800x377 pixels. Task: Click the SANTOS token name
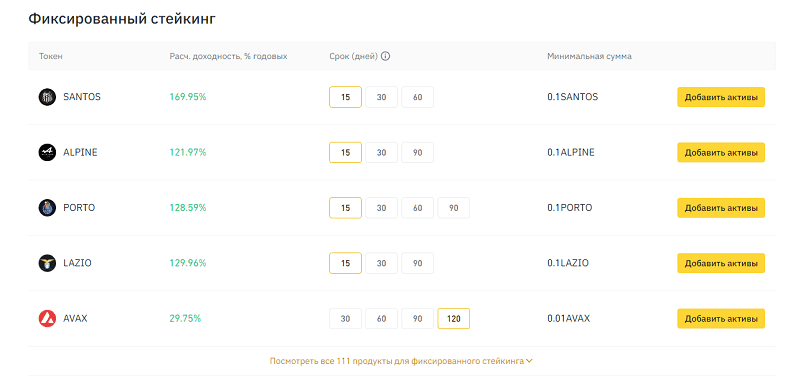click(82, 97)
